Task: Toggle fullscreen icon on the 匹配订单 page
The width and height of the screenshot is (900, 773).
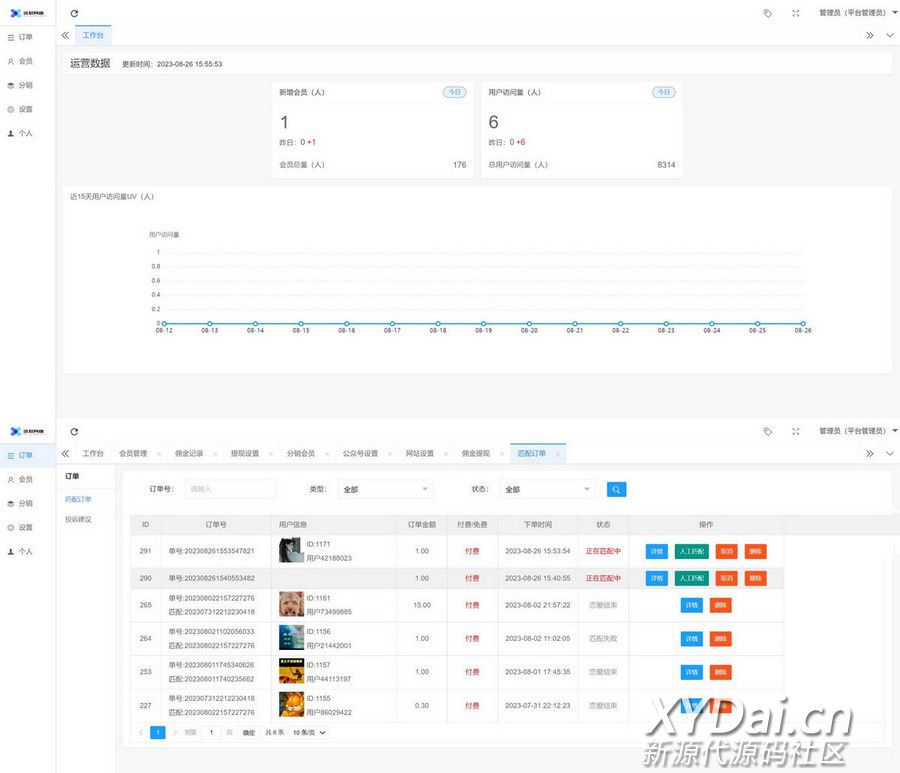Action: click(x=796, y=432)
